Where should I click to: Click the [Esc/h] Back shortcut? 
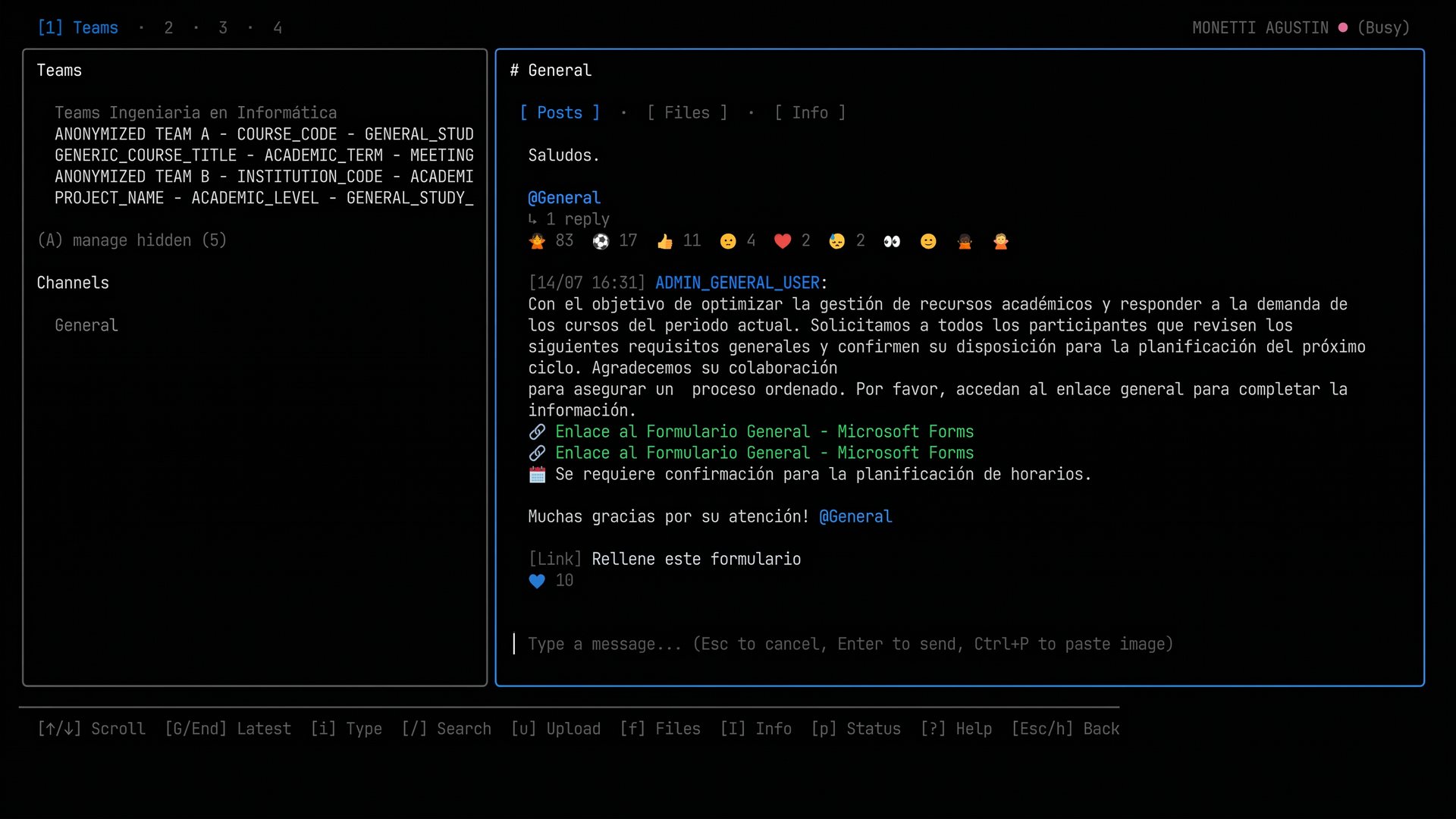click(x=1065, y=729)
